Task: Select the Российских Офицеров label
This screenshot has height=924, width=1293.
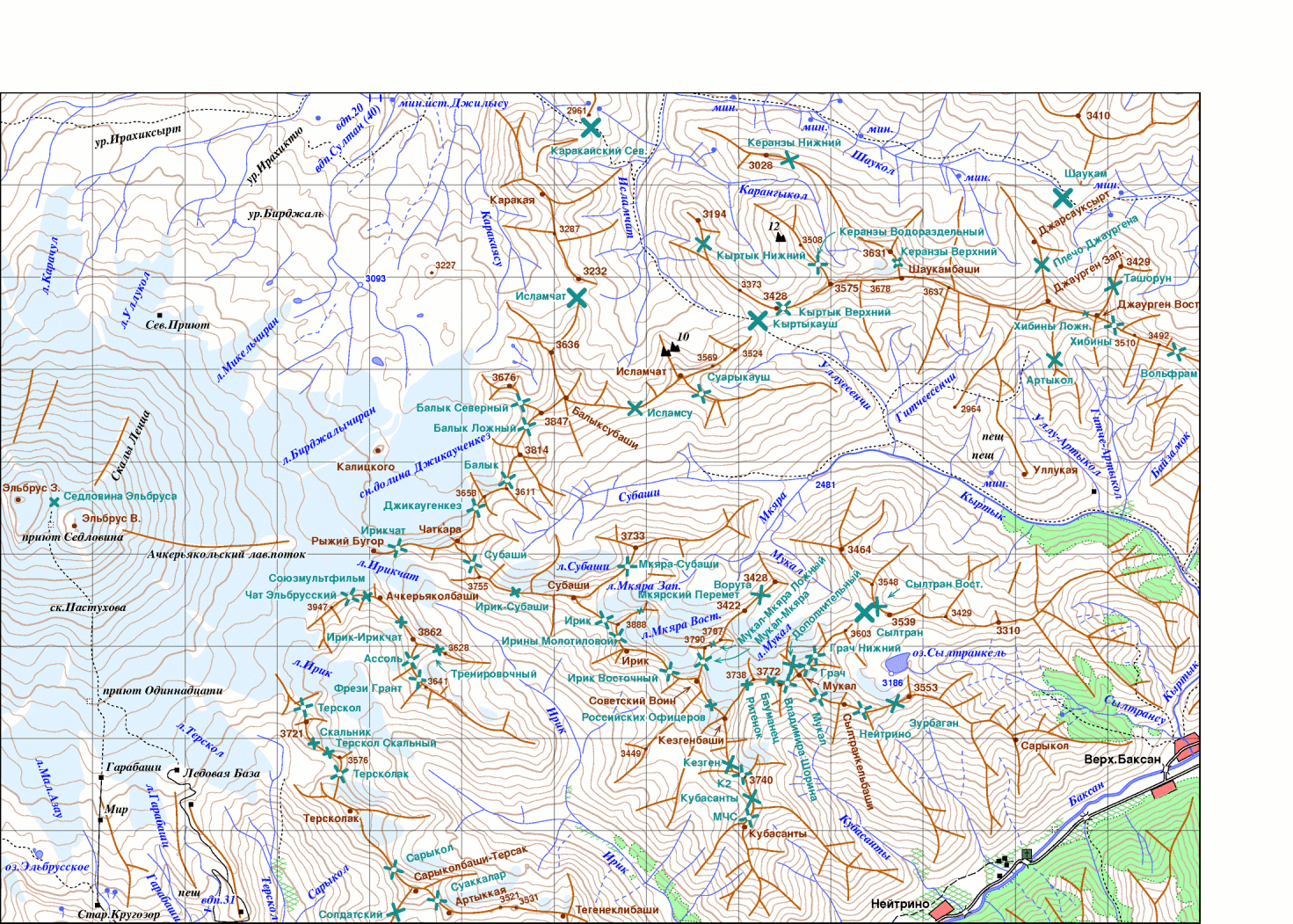Action: pyautogui.click(x=643, y=717)
